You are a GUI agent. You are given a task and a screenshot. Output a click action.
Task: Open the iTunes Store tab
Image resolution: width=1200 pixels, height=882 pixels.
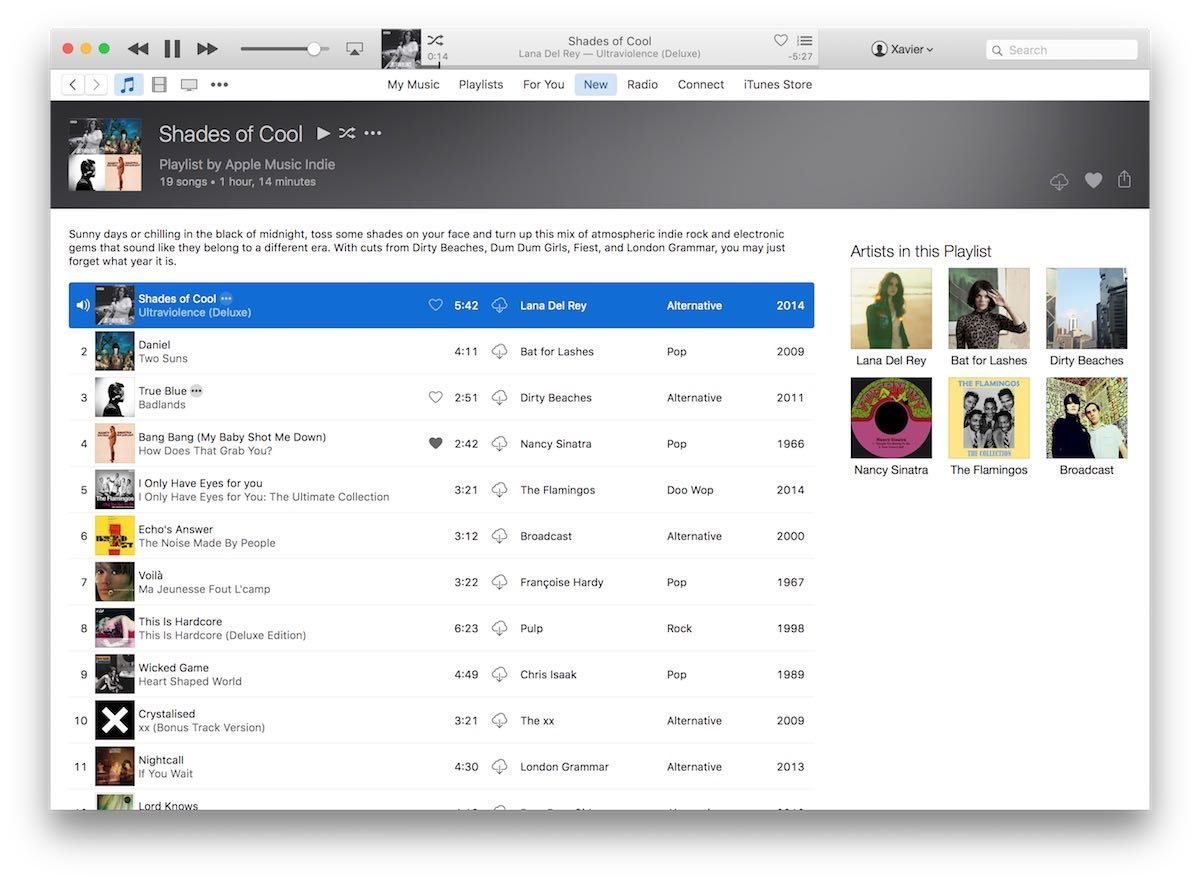pos(777,84)
